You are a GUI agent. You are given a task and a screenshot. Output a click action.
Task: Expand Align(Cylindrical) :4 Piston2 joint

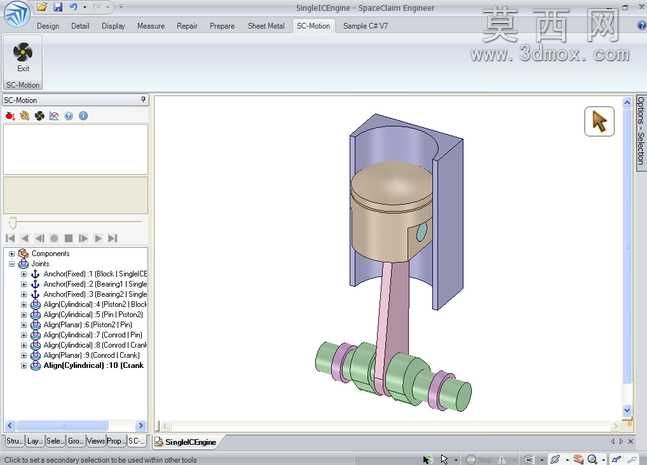click(x=24, y=304)
